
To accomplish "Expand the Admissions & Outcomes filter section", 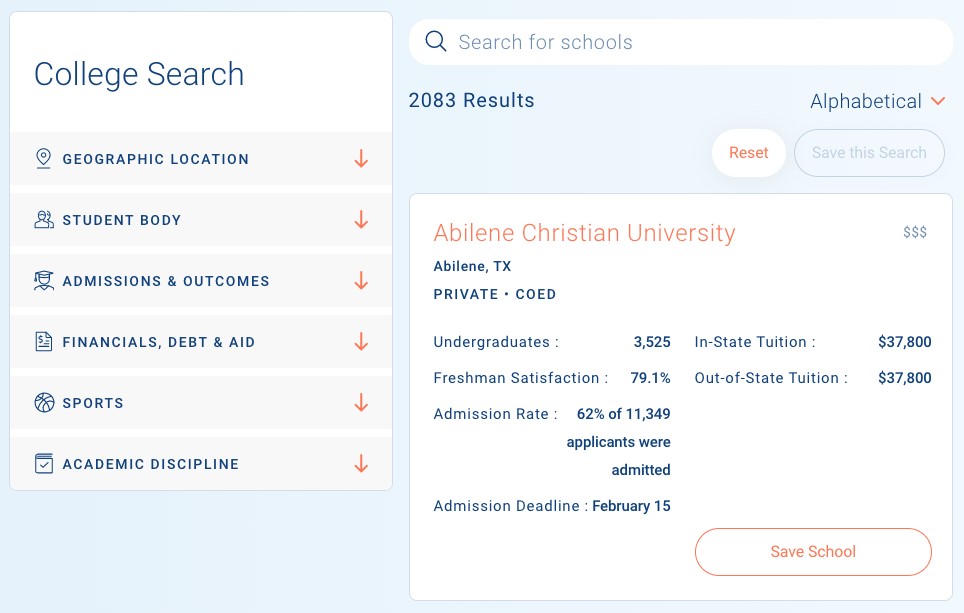I will coord(361,281).
